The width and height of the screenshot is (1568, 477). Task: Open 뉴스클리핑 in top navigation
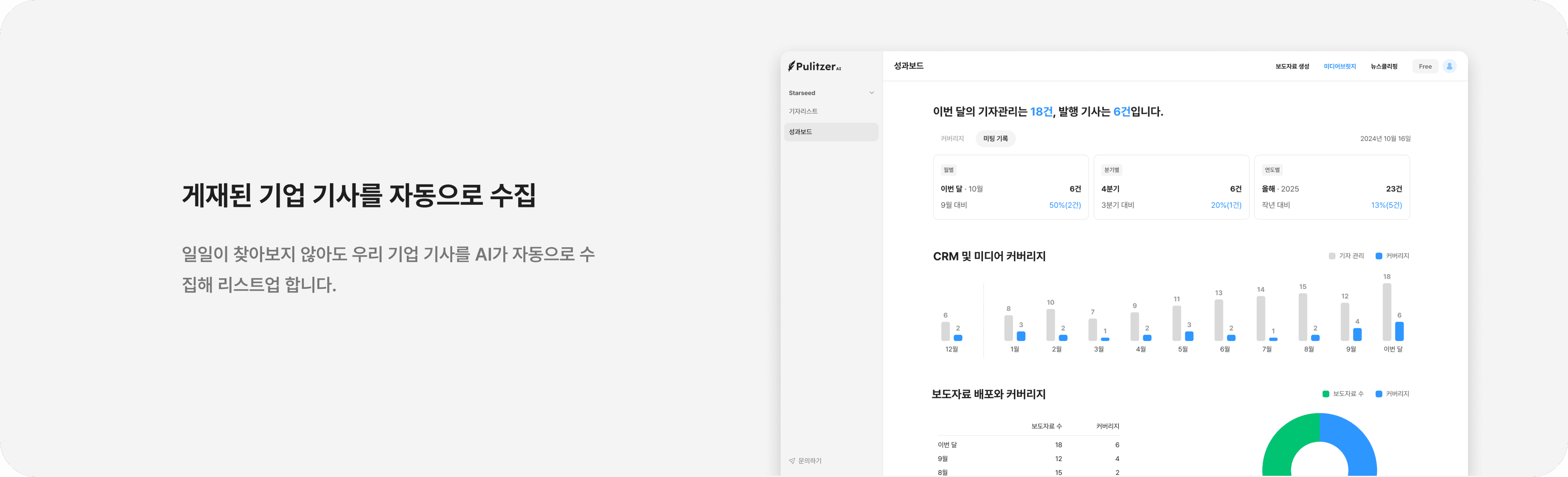[x=1383, y=67]
